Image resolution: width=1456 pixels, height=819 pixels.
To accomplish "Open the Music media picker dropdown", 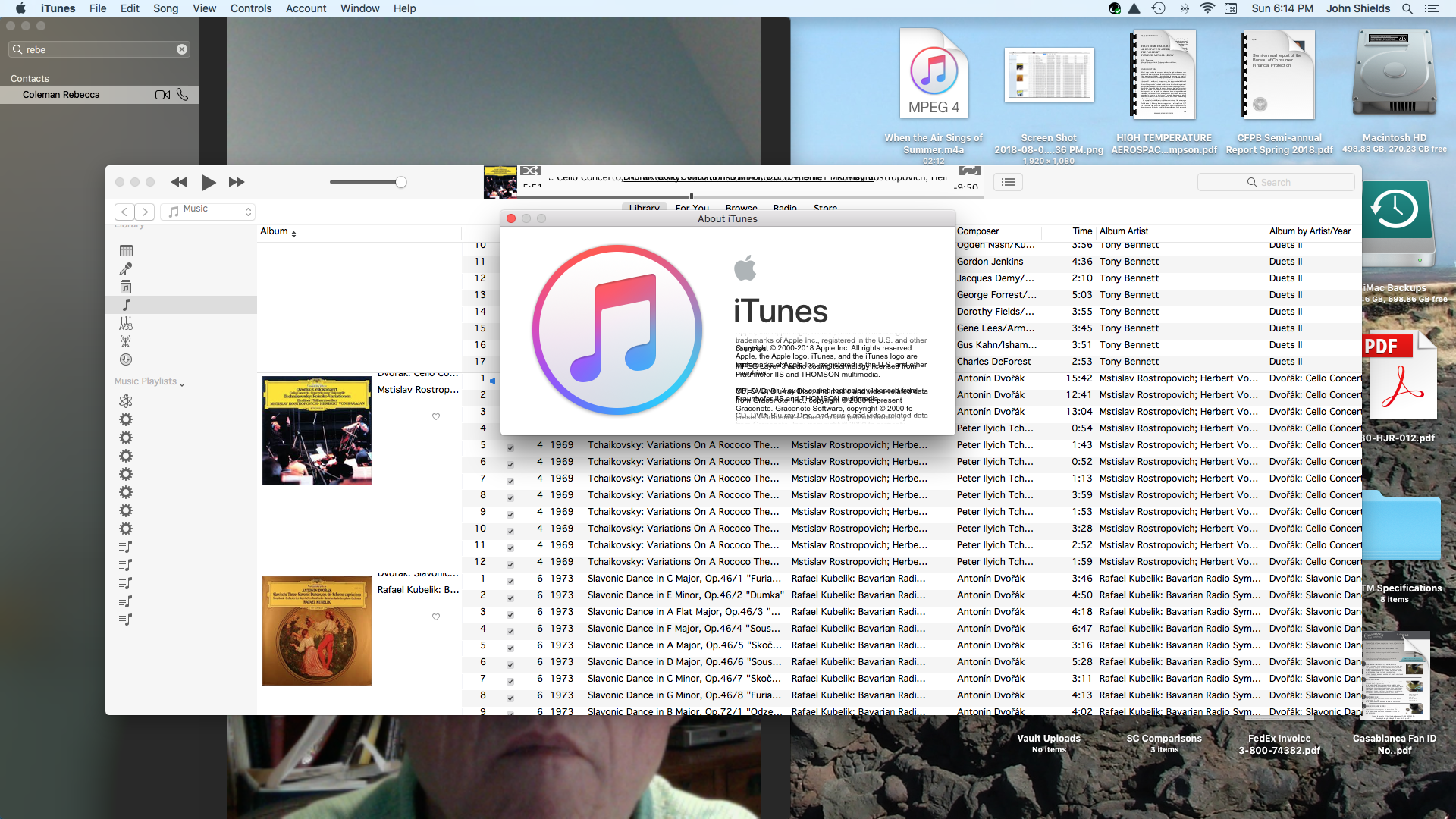I will point(208,212).
